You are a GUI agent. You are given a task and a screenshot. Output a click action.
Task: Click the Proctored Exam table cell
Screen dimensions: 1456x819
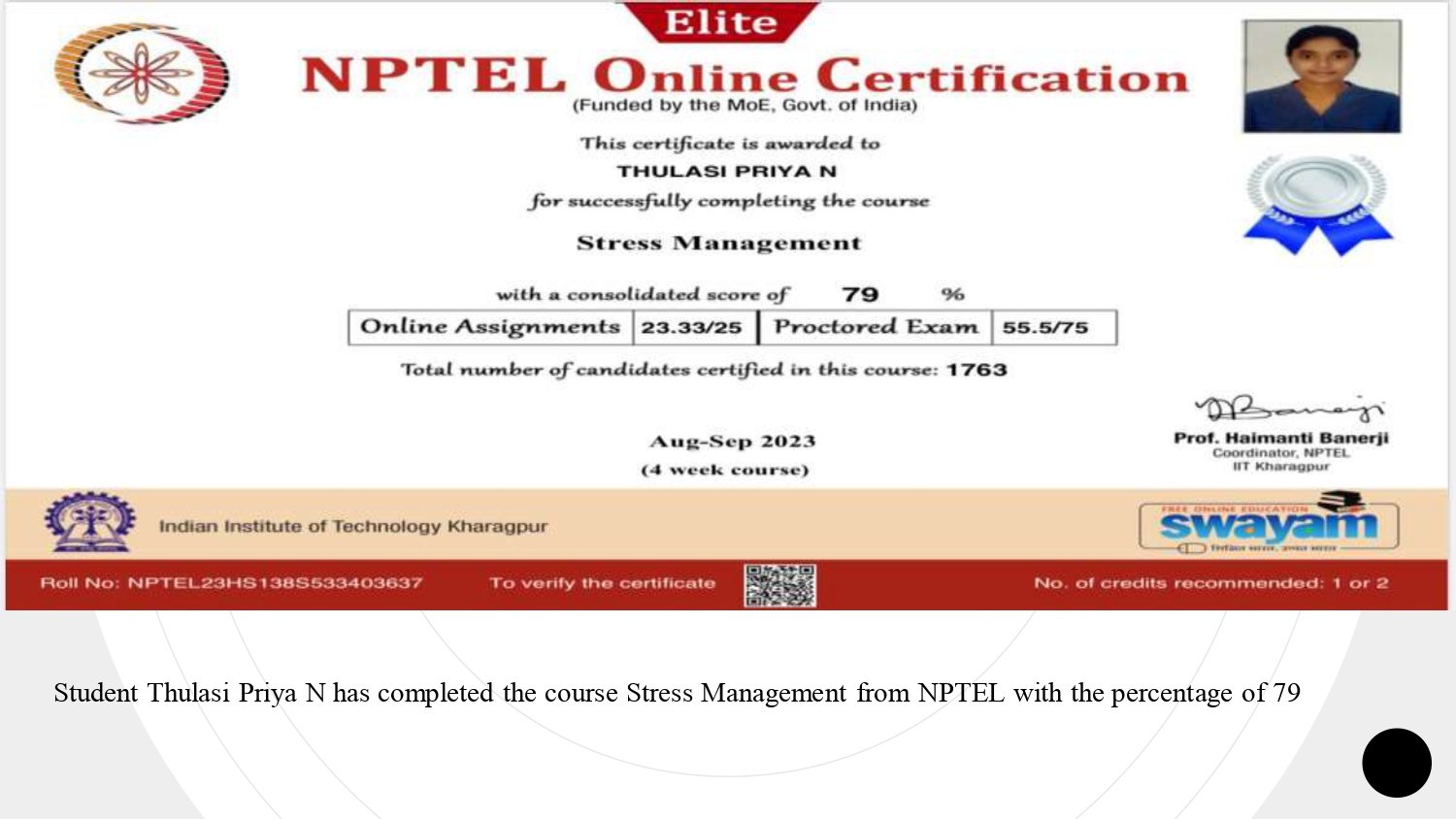[x=876, y=327]
